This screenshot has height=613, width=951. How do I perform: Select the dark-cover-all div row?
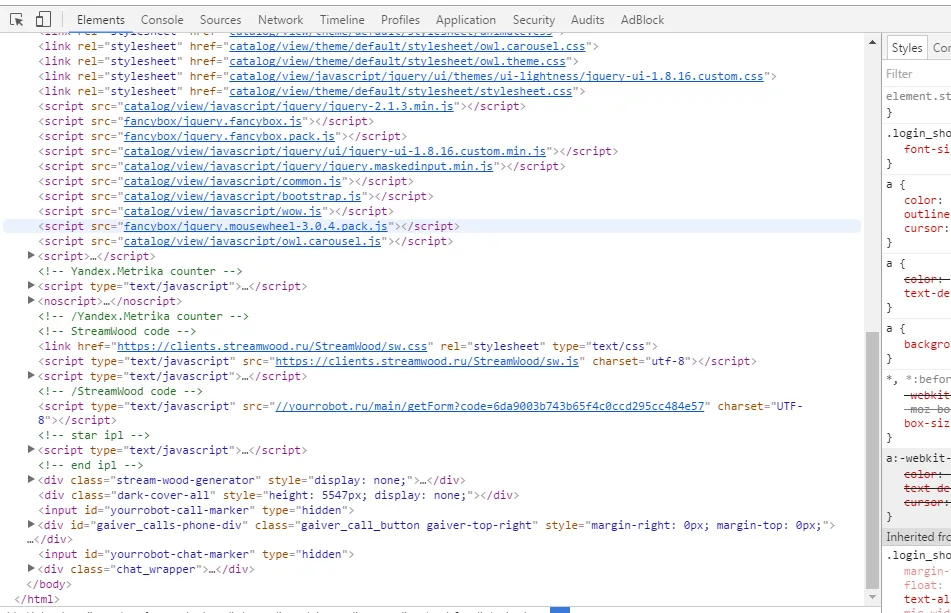pos(279,495)
